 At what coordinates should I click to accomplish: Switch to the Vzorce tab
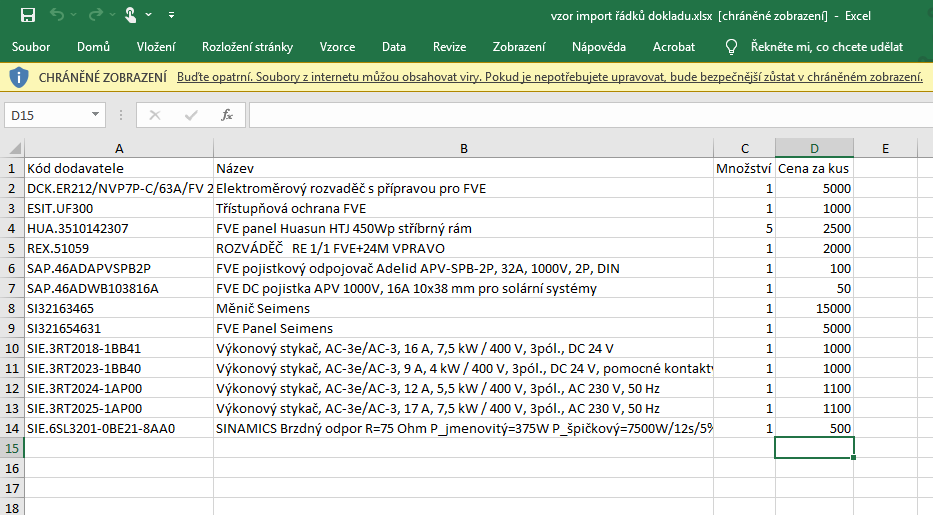tap(337, 47)
